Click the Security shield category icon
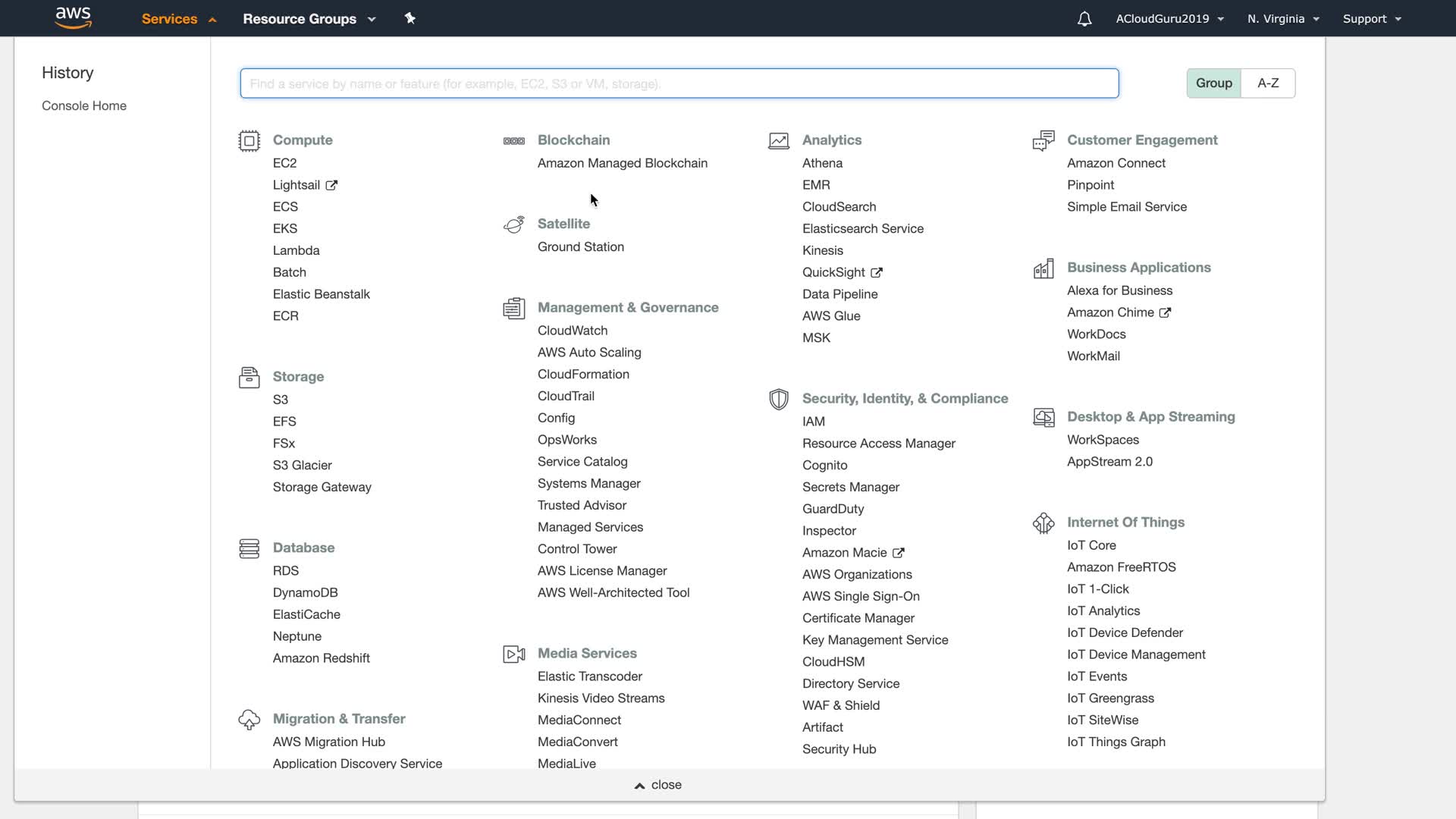This screenshot has height=819, width=1456. tap(778, 400)
